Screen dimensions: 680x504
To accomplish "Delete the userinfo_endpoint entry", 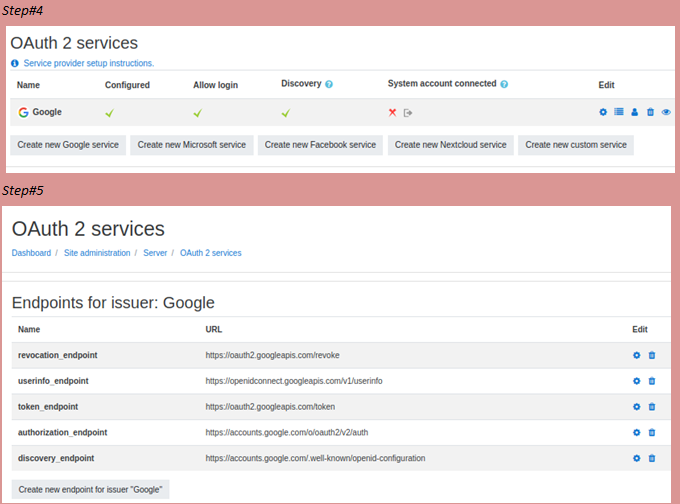I will tap(652, 381).
